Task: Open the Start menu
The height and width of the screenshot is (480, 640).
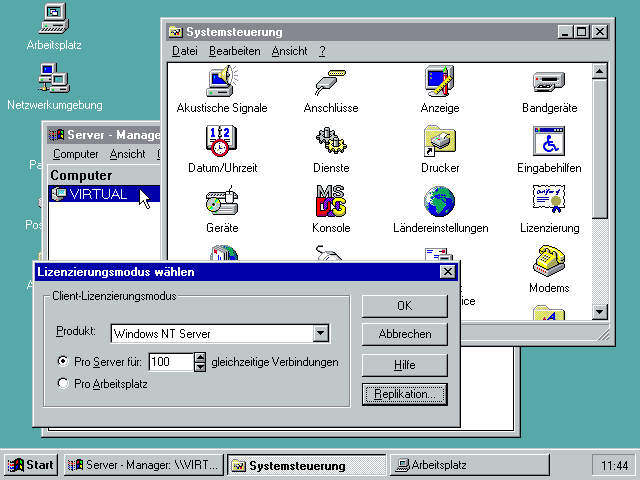Action: (x=31, y=465)
